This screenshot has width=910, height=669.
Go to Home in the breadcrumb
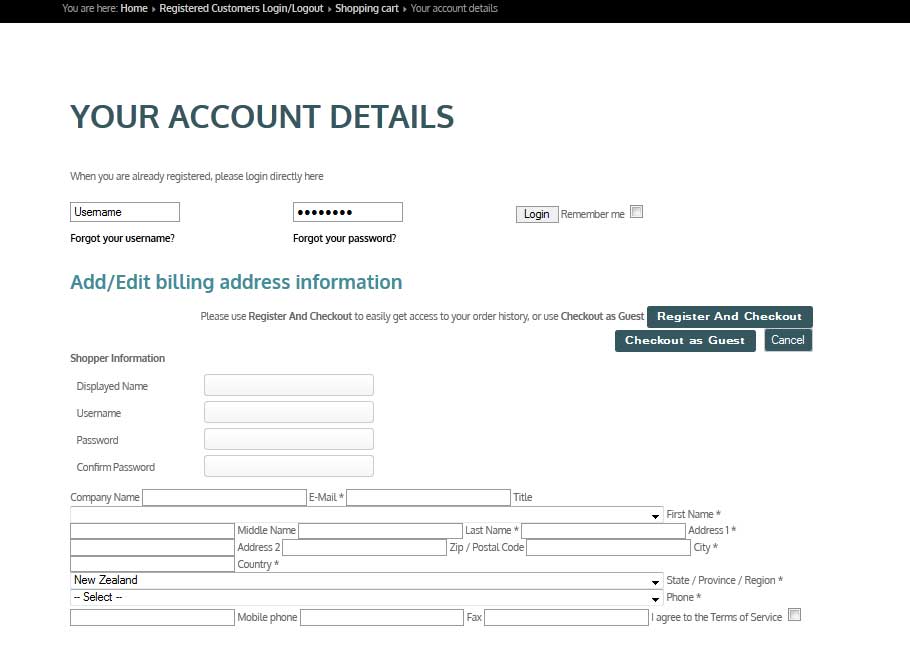134,8
